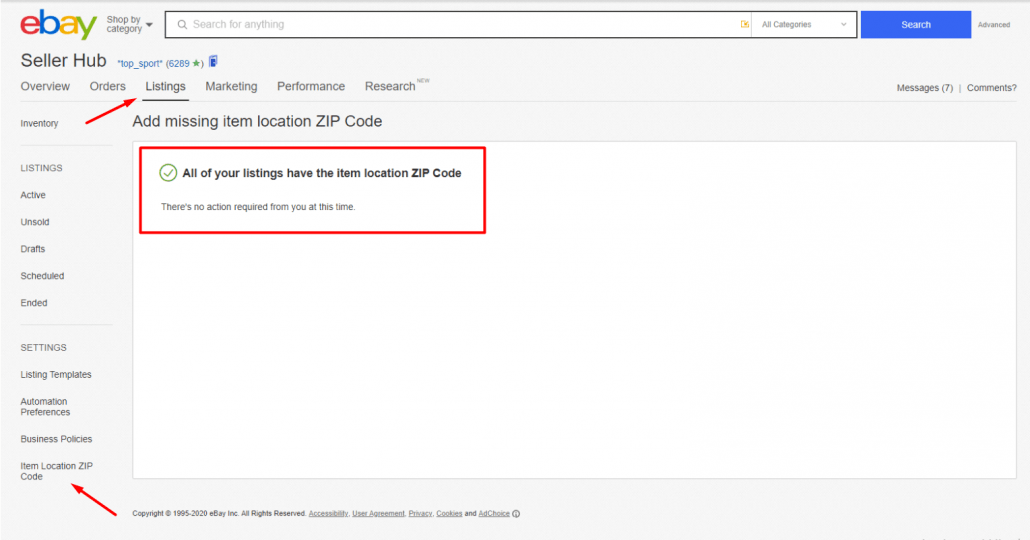Open the Shop by category dropdown
The width and height of the screenshot is (1030, 540).
tap(129, 24)
